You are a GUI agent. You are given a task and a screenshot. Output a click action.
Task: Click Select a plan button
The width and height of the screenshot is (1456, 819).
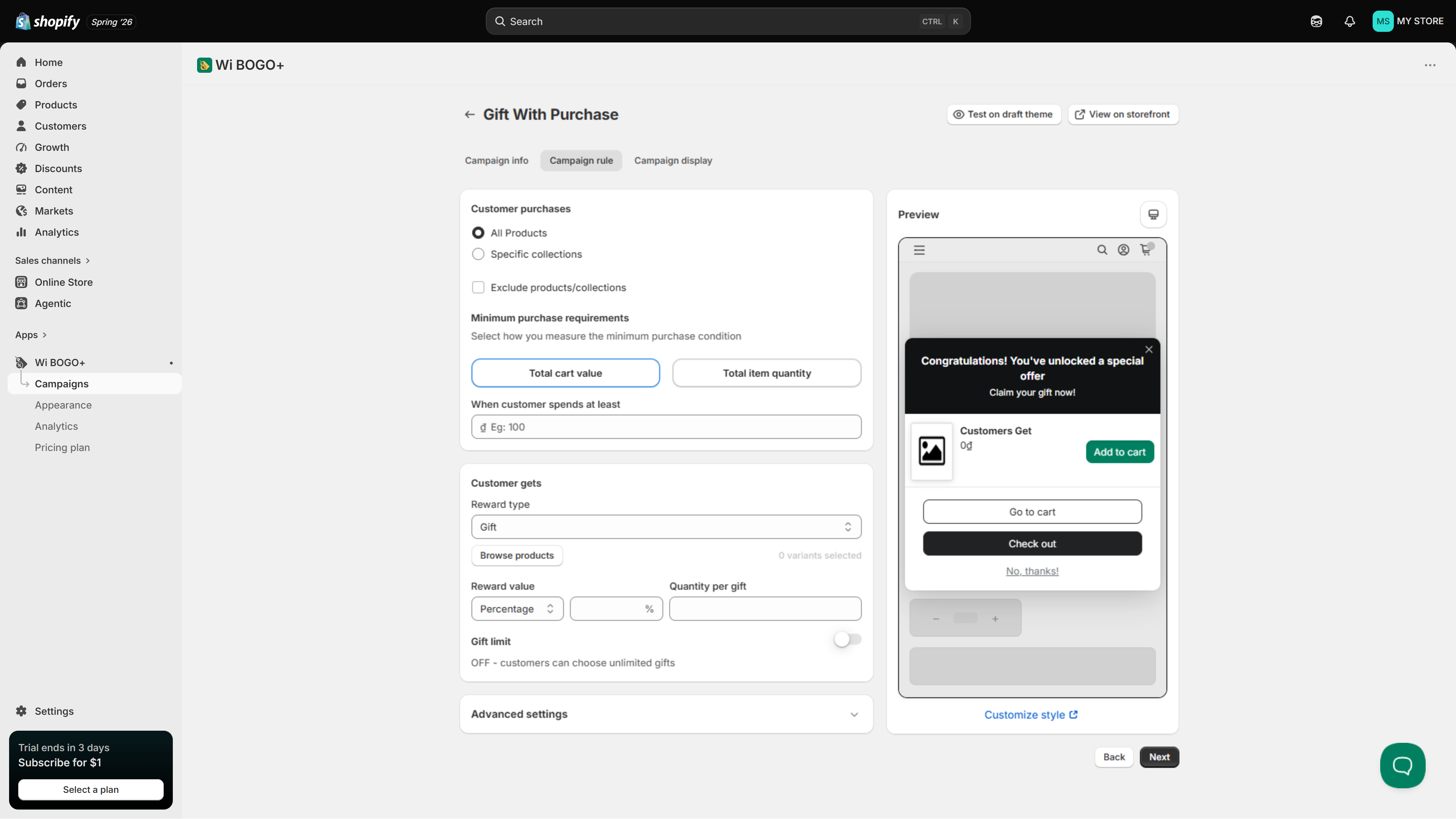[x=91, y=789]
